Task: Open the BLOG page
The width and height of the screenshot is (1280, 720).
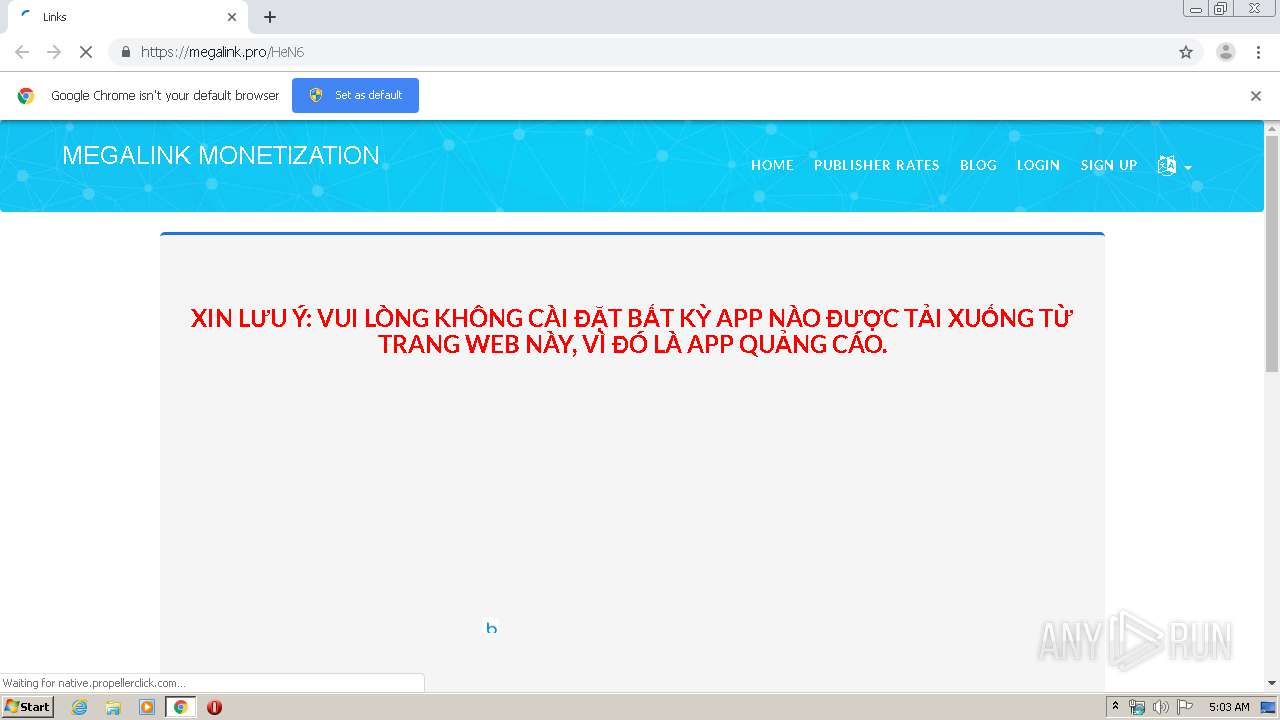Action: 978,165
